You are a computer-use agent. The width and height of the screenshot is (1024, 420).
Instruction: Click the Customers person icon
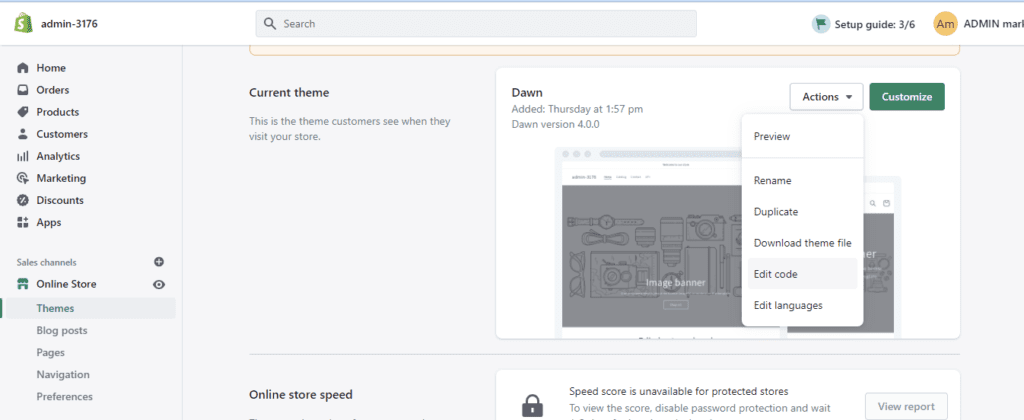point(23,134)
